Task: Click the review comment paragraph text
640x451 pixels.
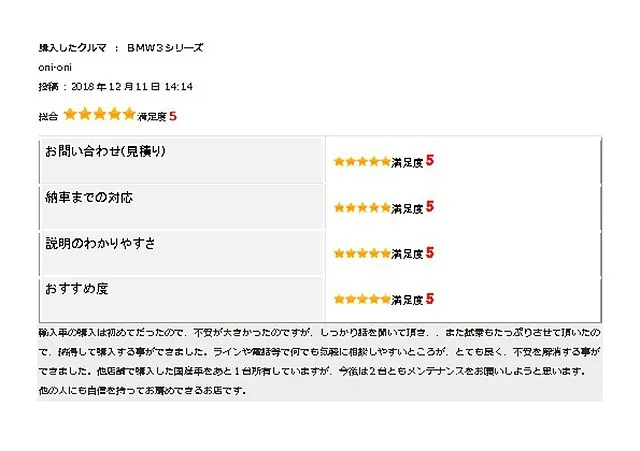Action: 320,361
